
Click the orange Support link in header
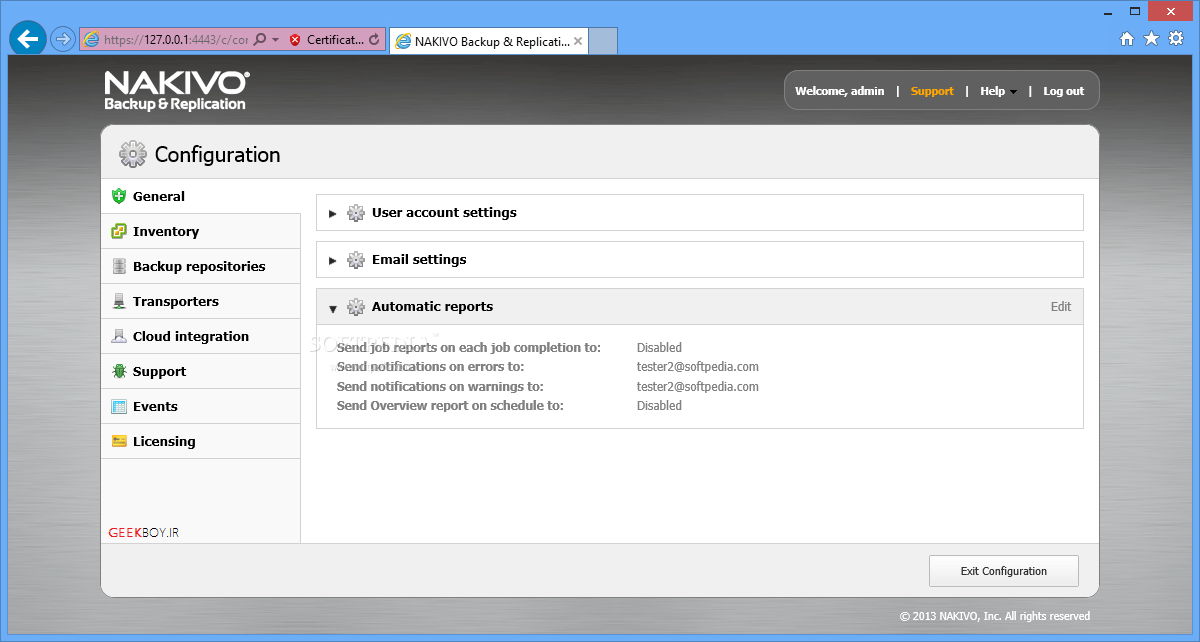(932, 91)
